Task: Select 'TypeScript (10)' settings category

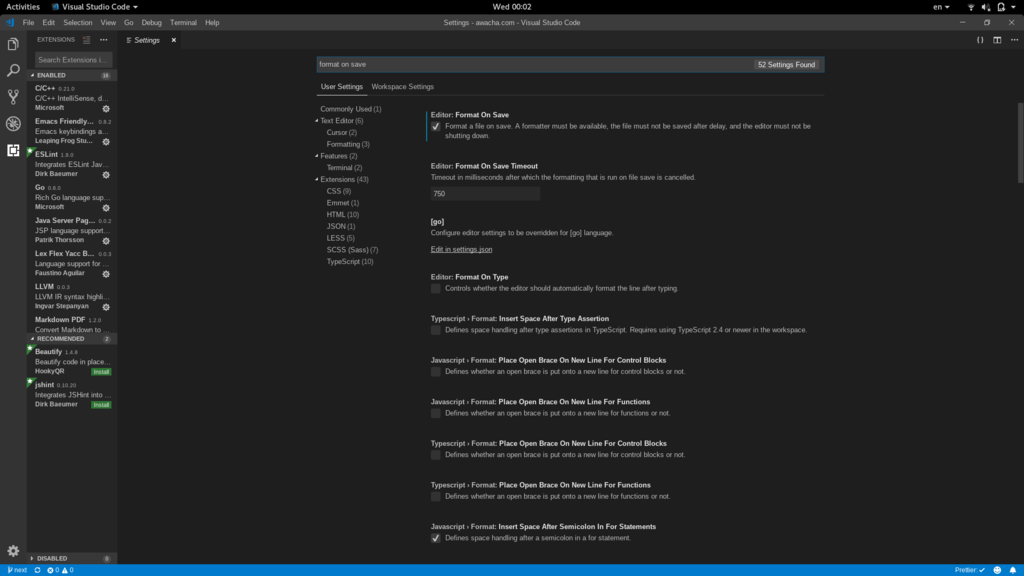Action: (x=350, y=262)
